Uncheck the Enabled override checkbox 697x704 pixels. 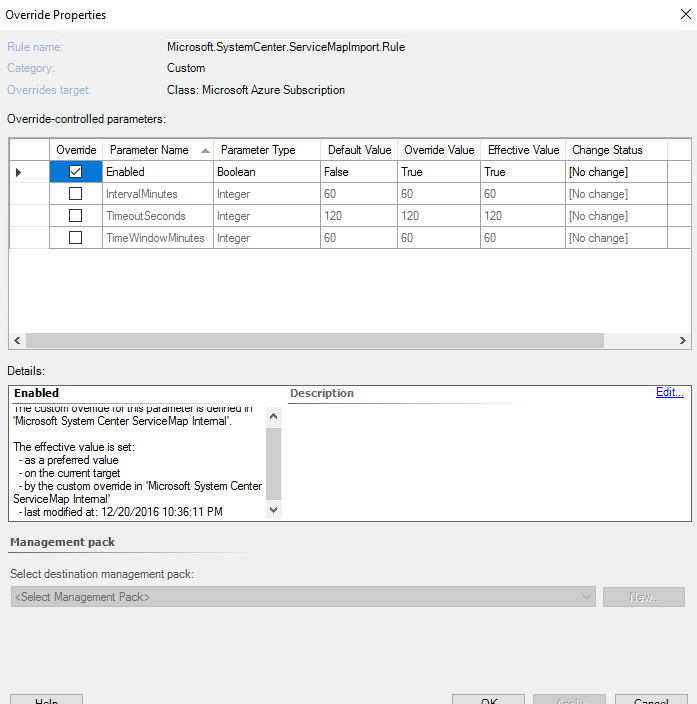pos(75,172)
